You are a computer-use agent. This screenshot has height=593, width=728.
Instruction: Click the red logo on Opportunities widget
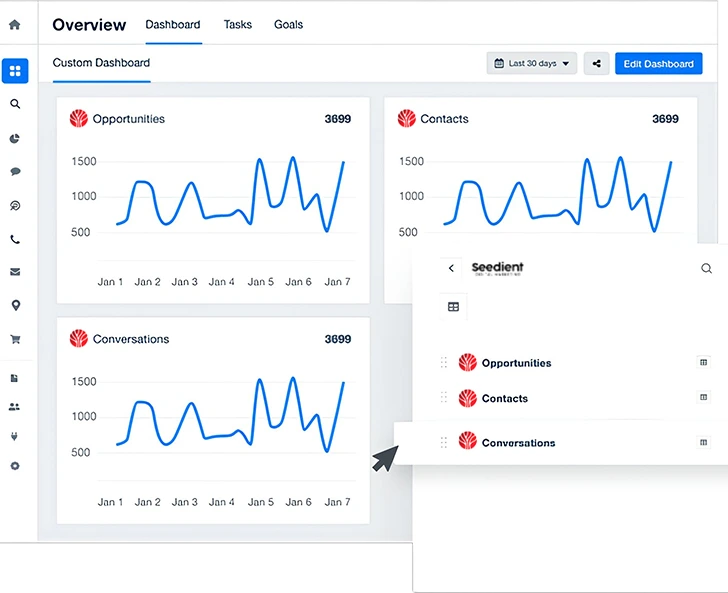(79, 118)
